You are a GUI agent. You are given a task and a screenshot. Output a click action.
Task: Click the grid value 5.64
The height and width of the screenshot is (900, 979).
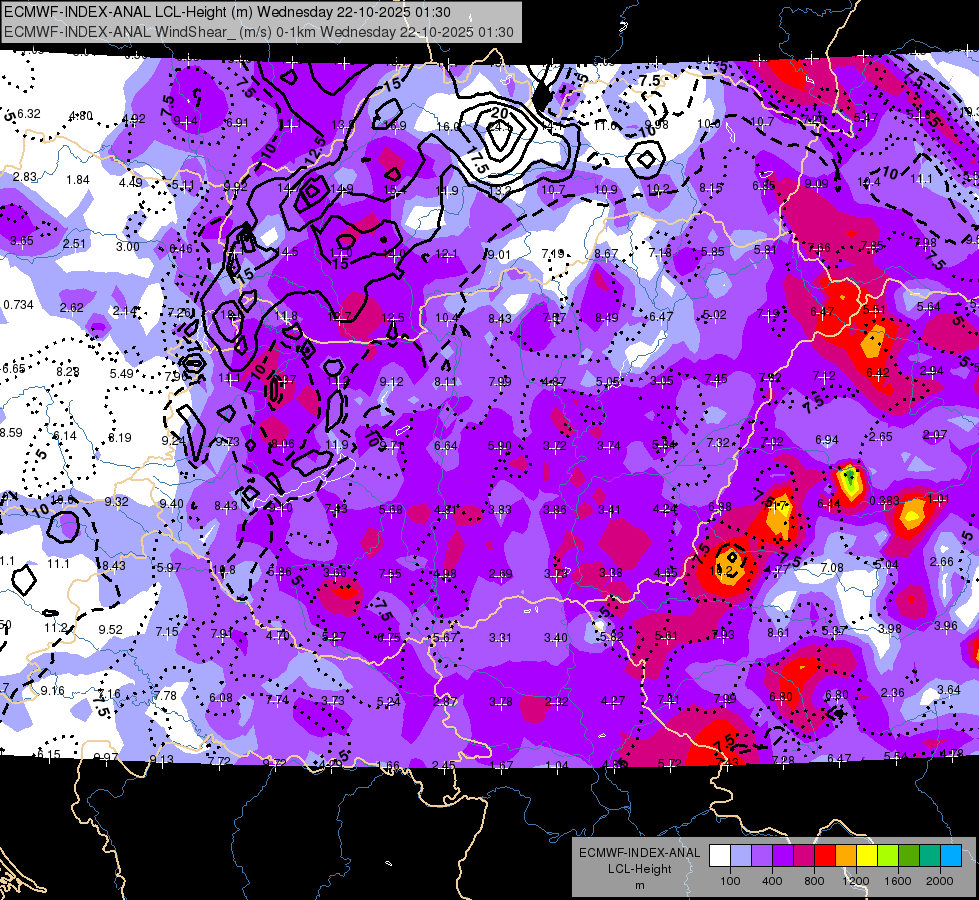[x=929, y=307]
